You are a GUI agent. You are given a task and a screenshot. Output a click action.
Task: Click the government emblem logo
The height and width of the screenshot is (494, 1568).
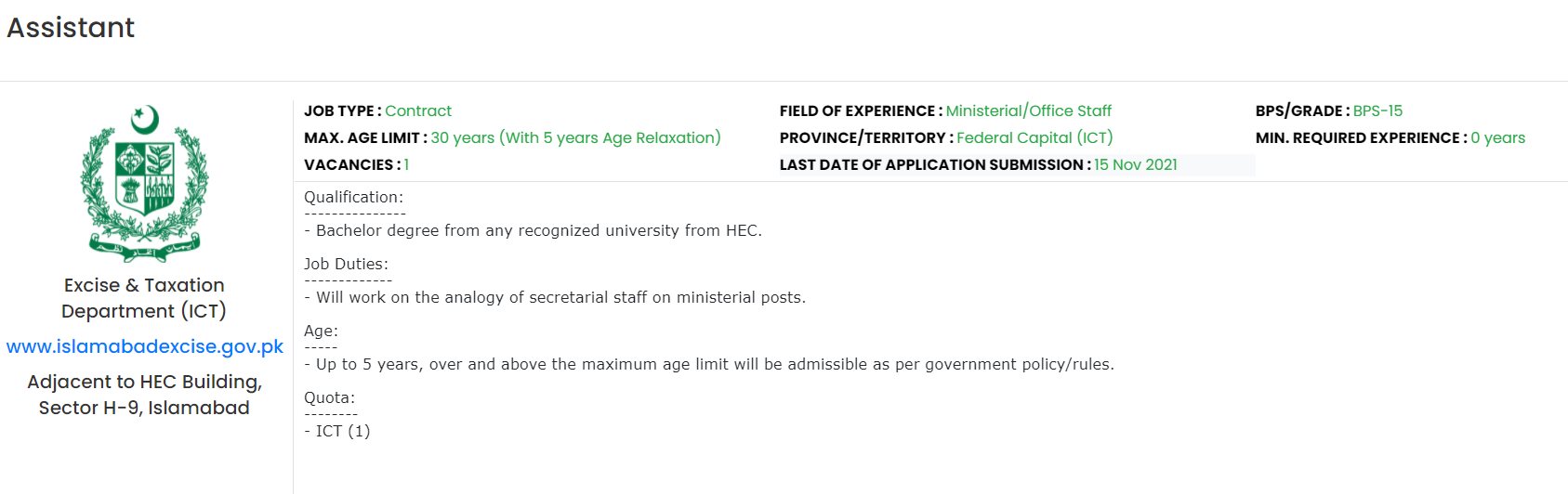[144, 183]
